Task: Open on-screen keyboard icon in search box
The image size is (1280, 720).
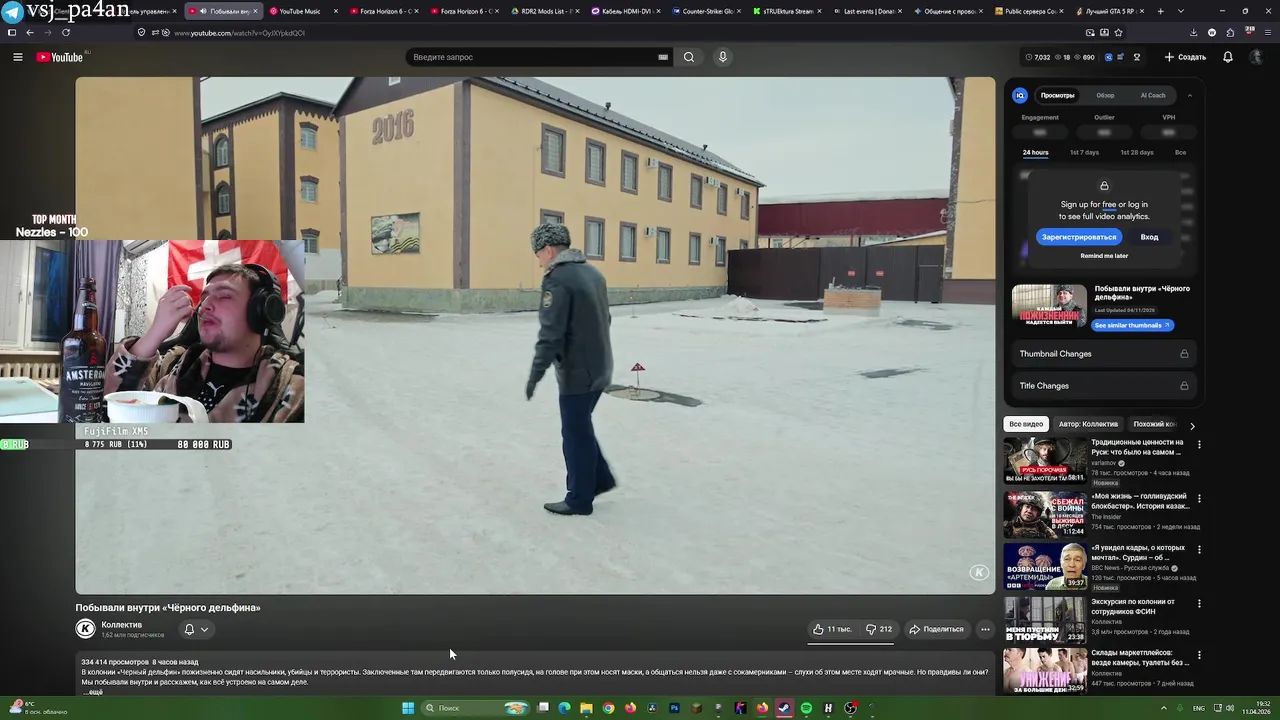Action: pos(663,57)
